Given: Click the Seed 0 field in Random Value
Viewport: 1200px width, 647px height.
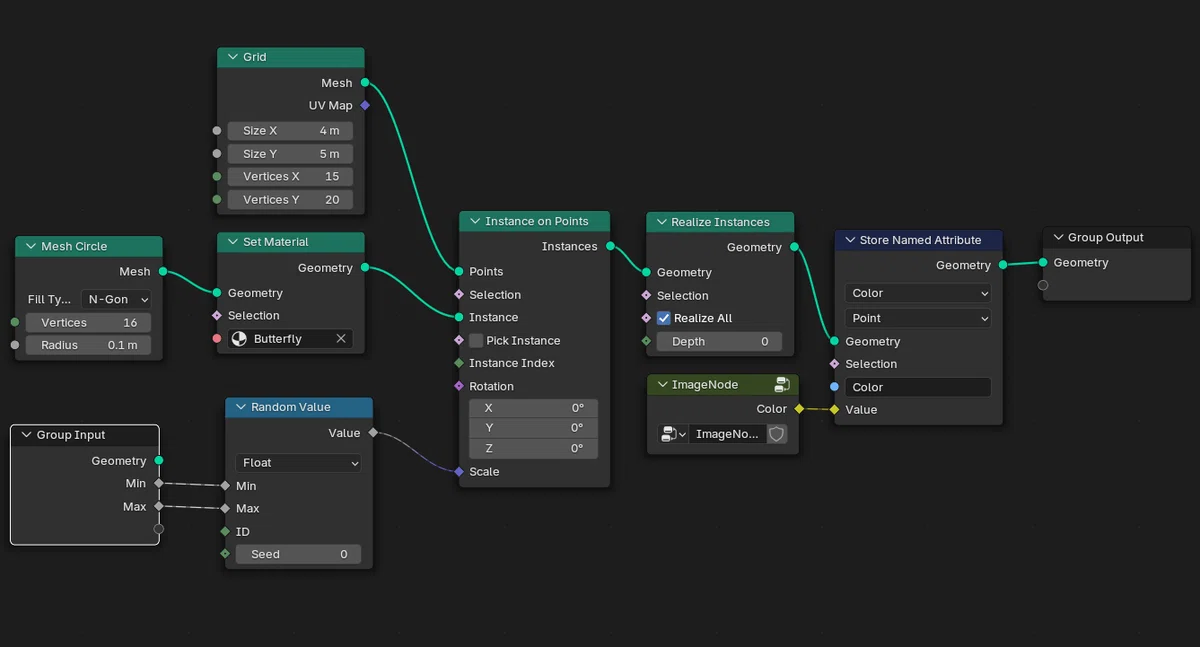Looking at the screenshot, I should [x=298, y=554].
